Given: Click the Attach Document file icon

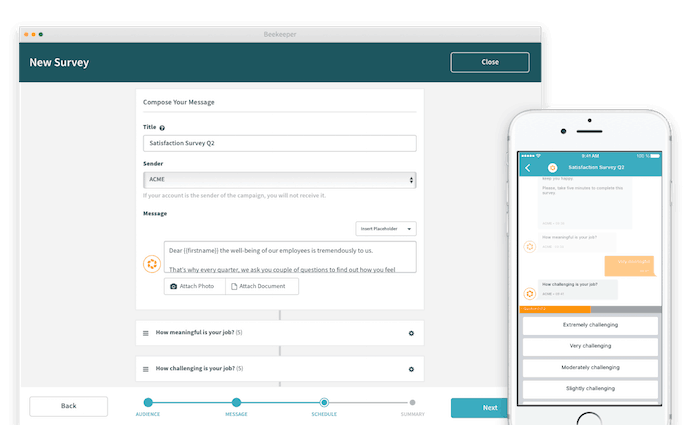Looking at the screenshot, I should coord(234,286).
